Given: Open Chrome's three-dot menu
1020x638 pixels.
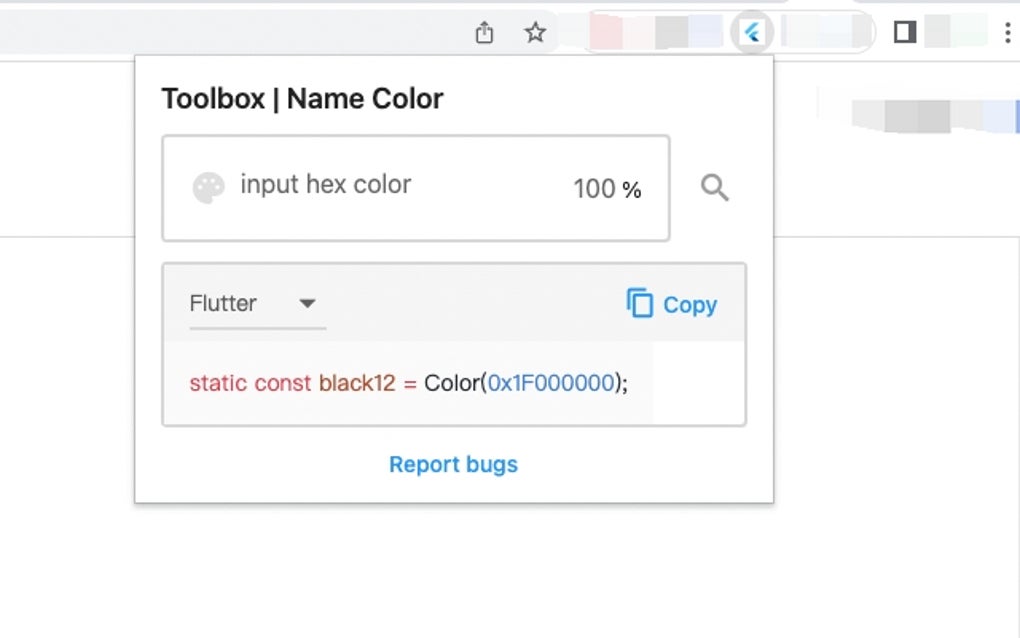Looking at the screenshot, I should coord(1007,32).
